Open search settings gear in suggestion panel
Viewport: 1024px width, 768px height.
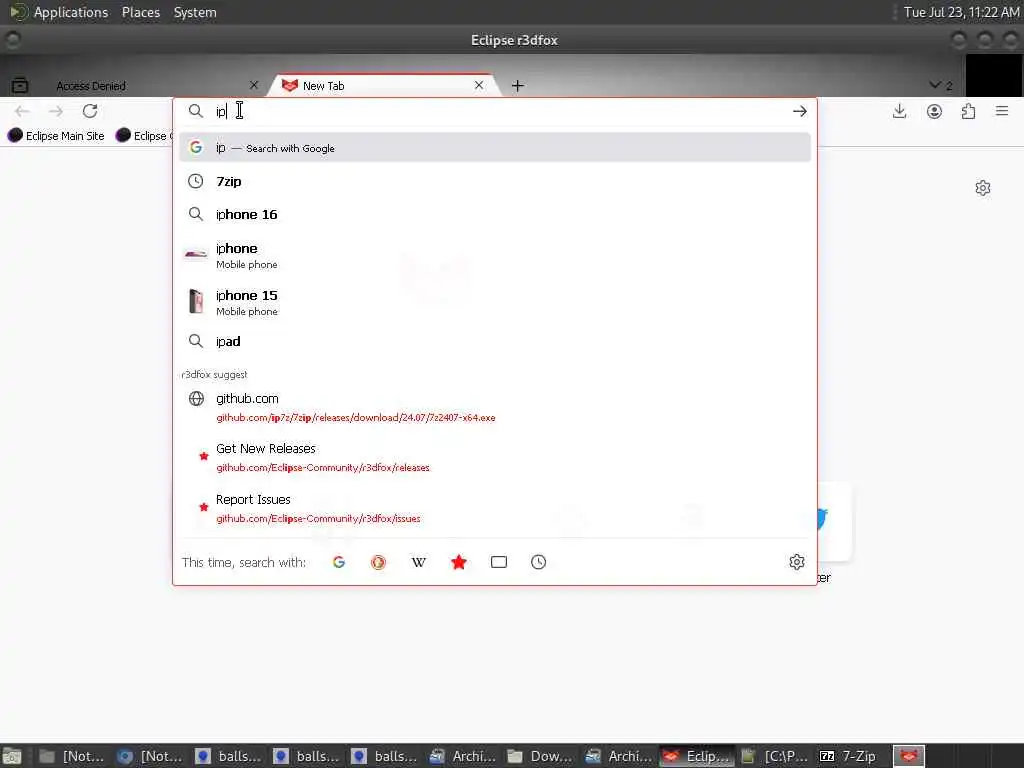[797, 562]
